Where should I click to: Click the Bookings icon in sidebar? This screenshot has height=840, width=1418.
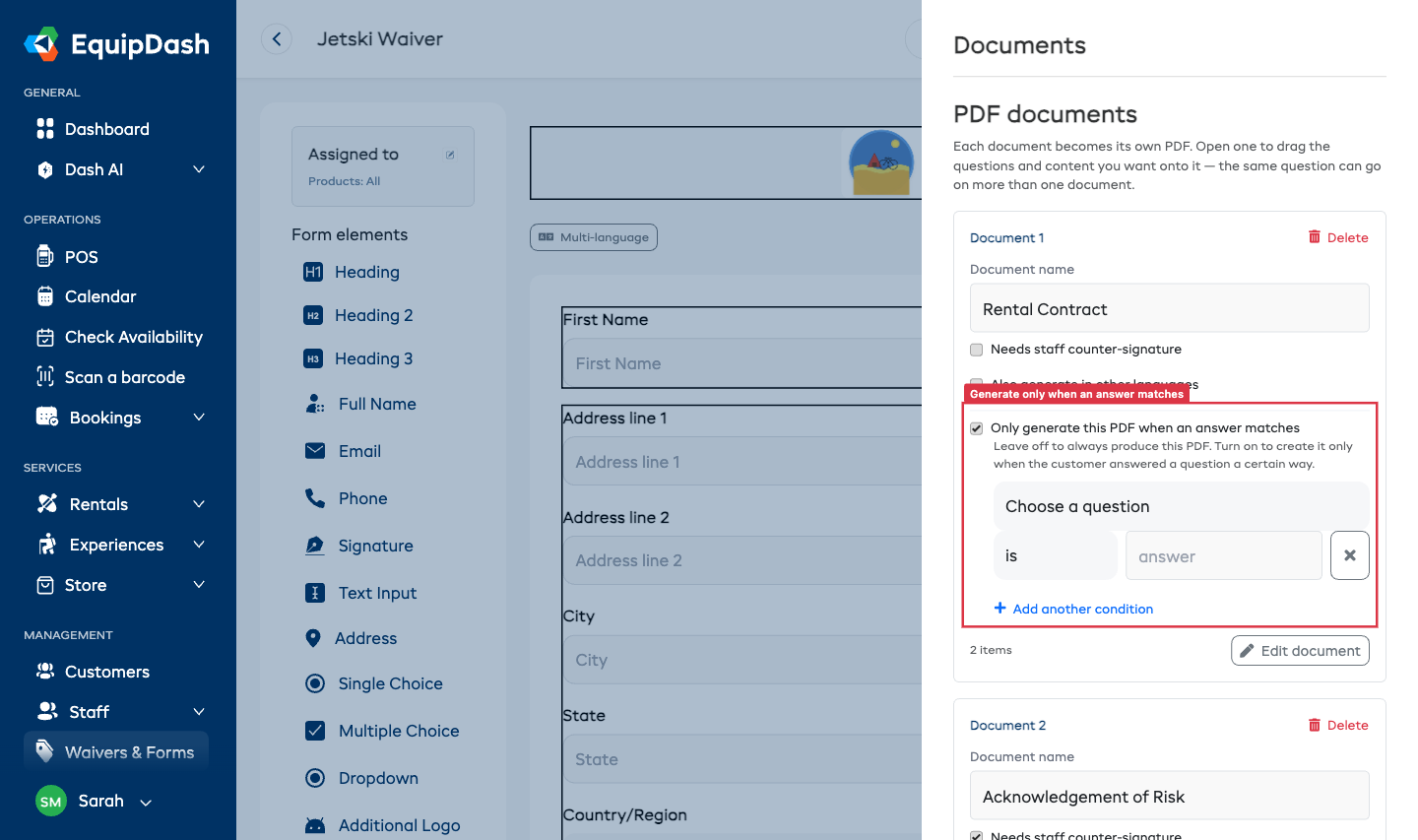pos(47,417)
